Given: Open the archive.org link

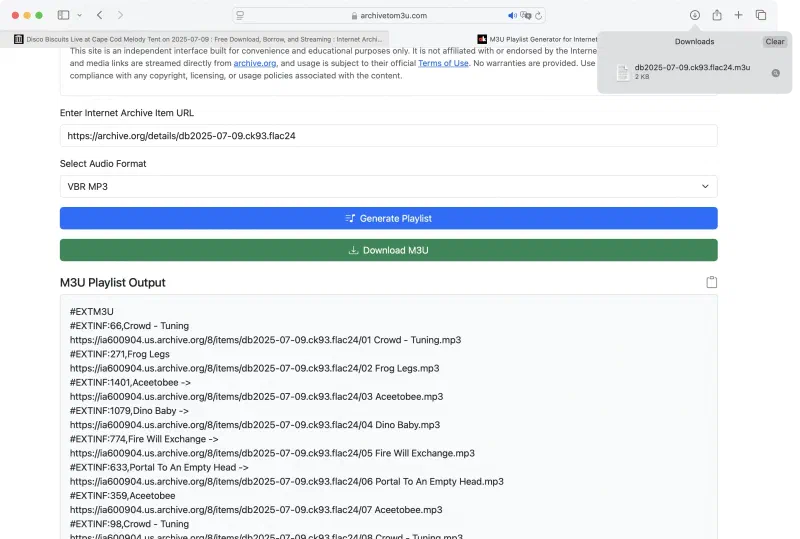Looking at the screenshot, I should [254, 63].
